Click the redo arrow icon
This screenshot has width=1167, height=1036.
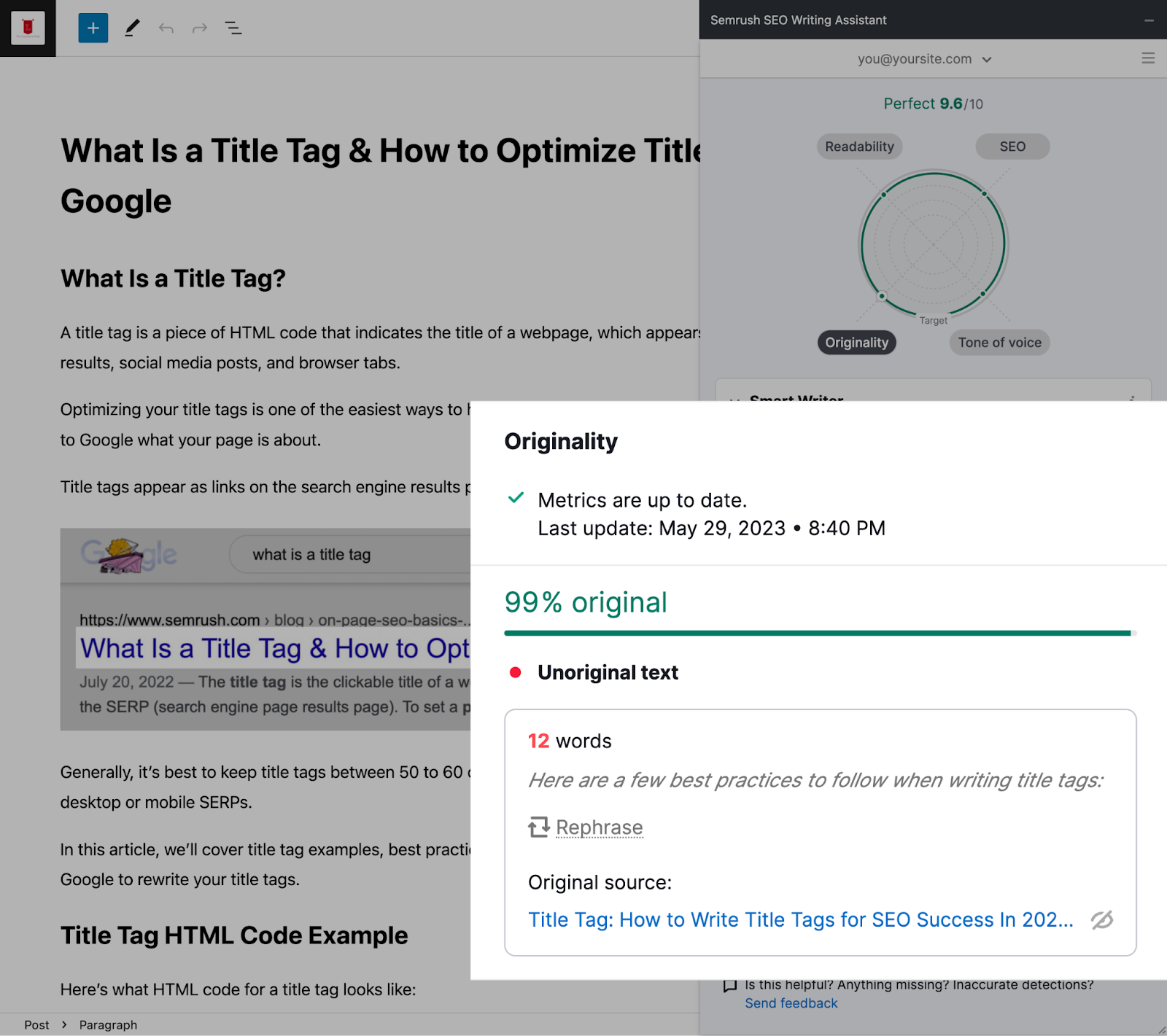click(x=199, y=28)
